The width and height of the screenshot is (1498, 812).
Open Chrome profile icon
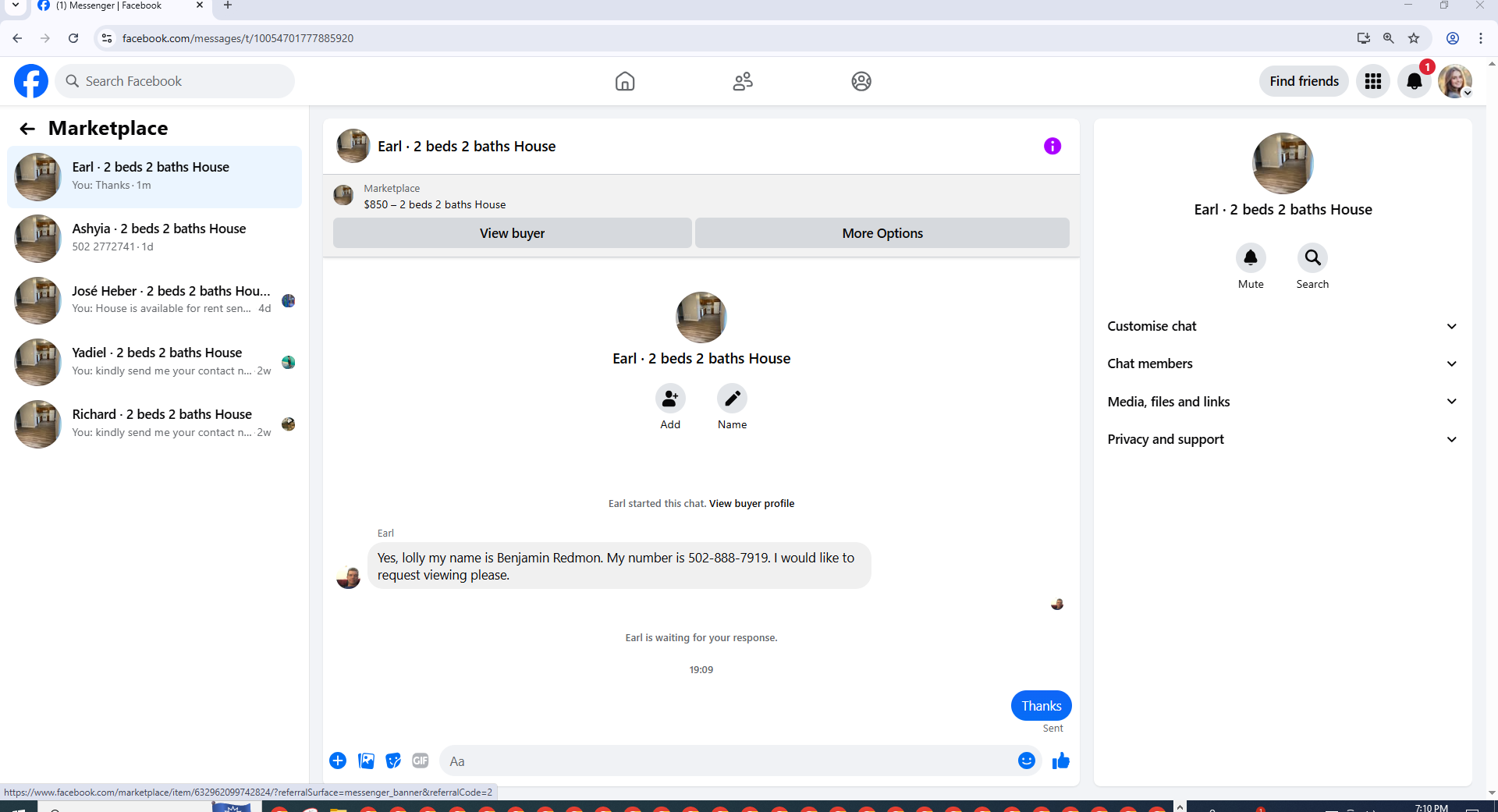point(1453,38)
